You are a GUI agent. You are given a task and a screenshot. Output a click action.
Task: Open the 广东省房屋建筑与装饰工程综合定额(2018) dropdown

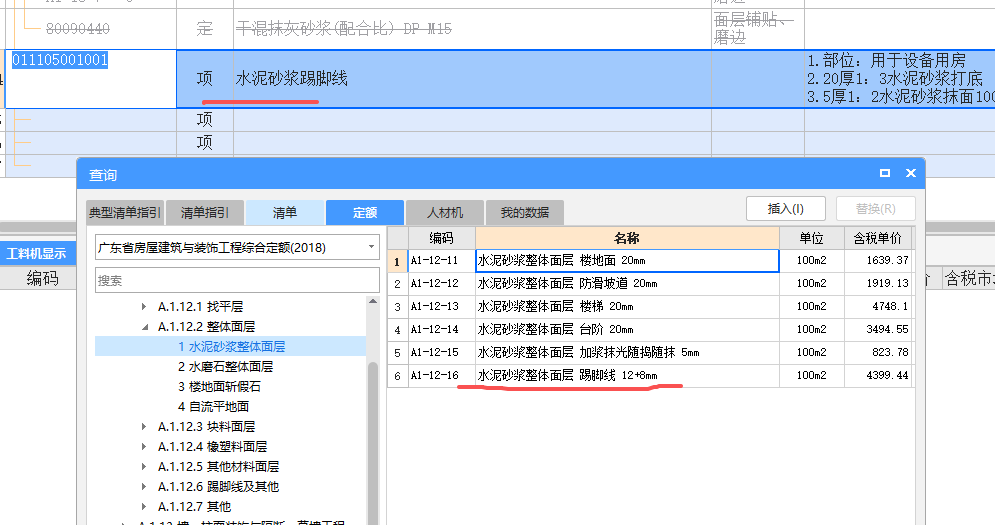coord(237,248)
